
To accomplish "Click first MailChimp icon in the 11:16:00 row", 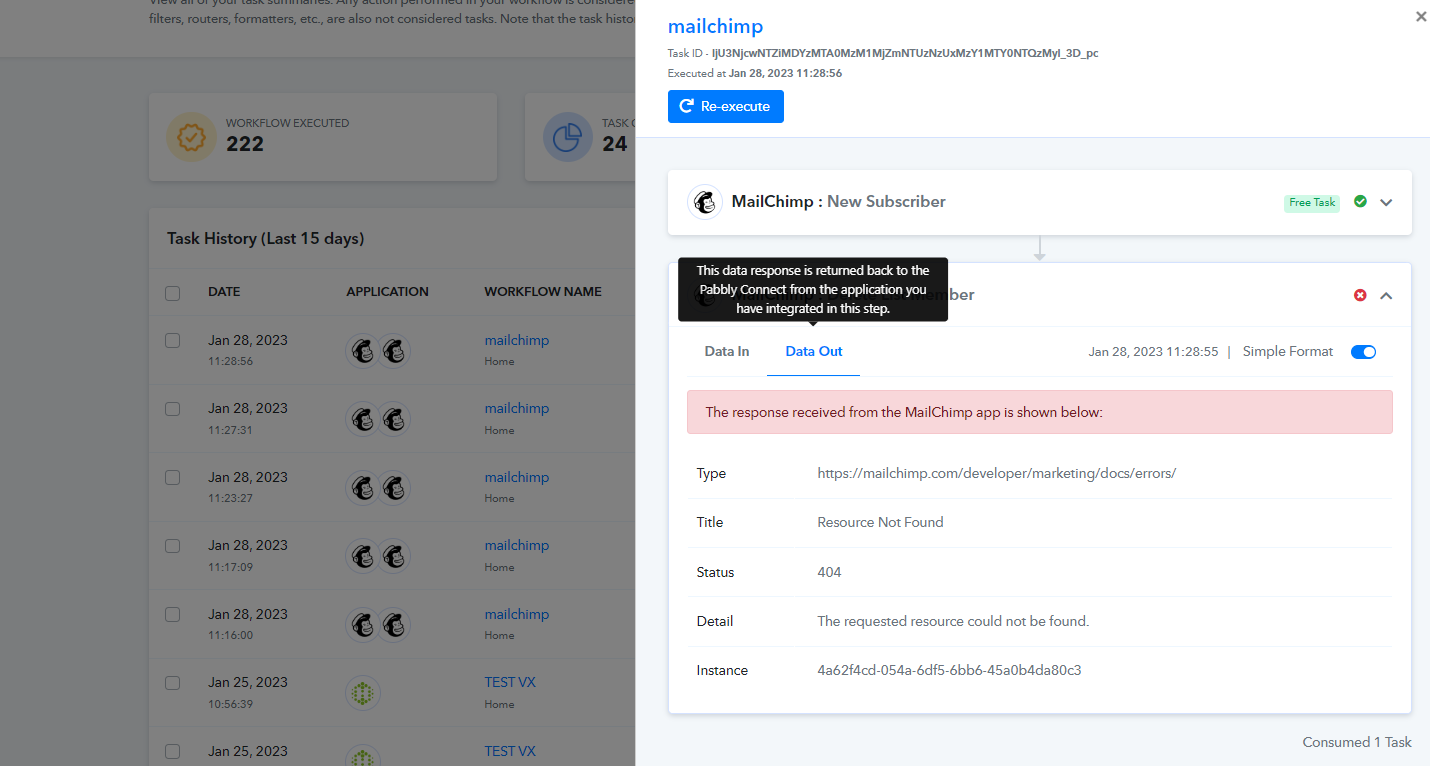I will [364, 625].
